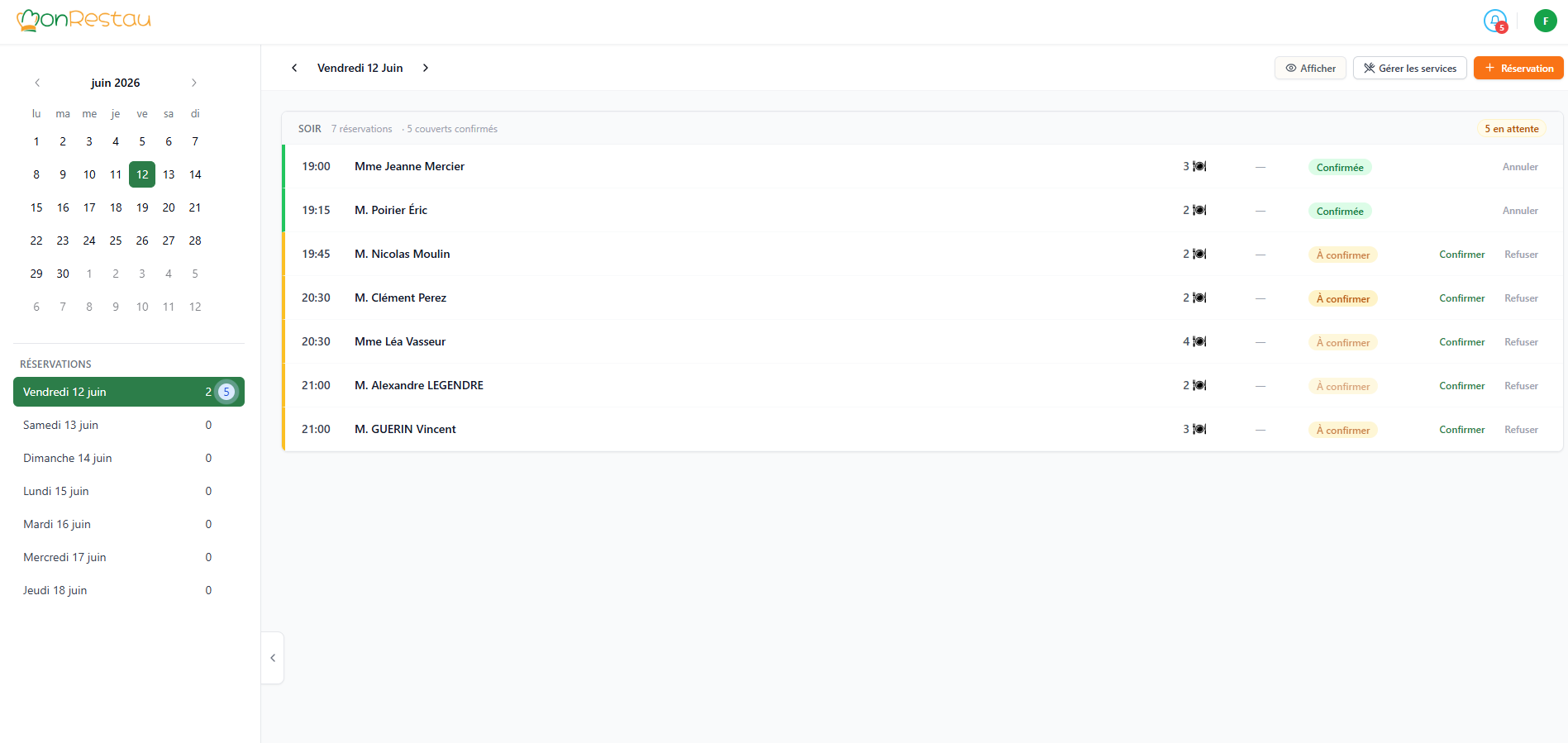
Task: Go to next day arrow beside Vendredi 12 Juin
Action: pyautogui.click(x=426, y=68)
